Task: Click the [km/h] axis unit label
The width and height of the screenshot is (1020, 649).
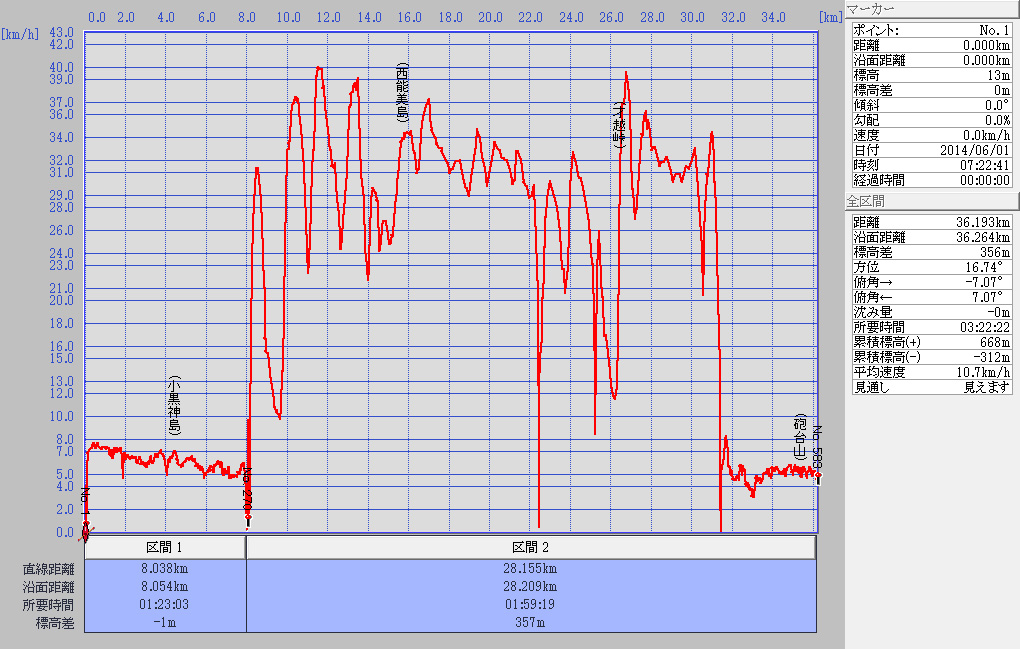Action: pos(18,35)
